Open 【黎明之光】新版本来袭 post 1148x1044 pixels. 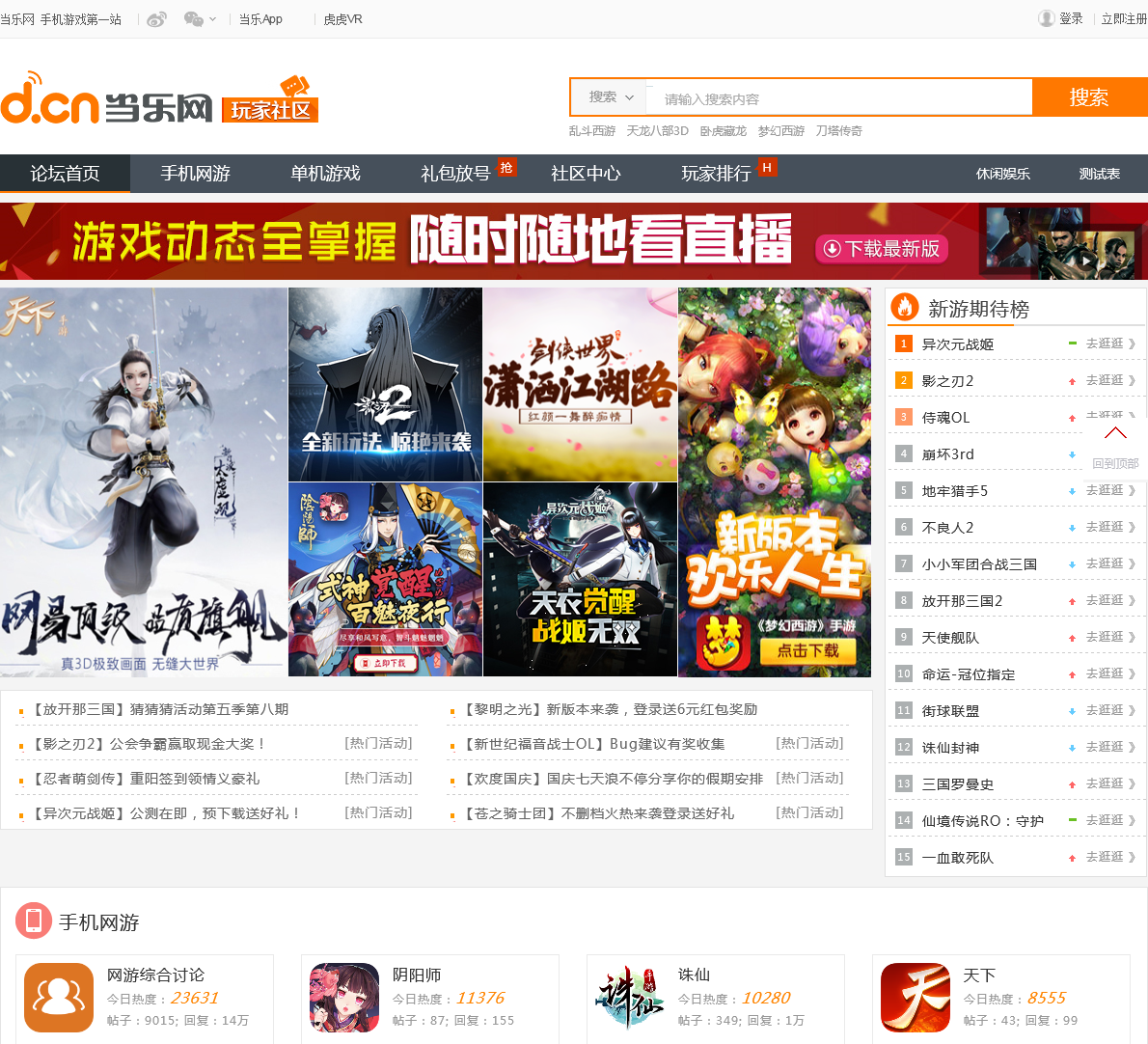pyautogui.click(x=609, y=708)
